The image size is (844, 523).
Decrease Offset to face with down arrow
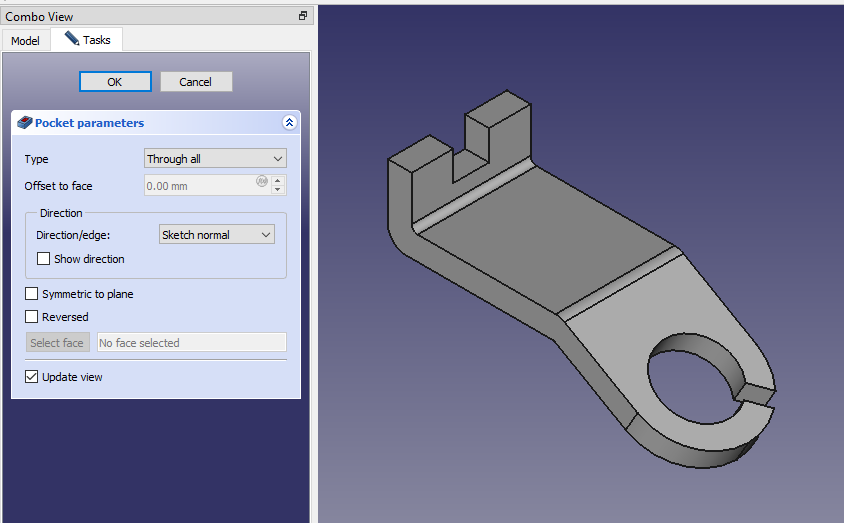point(278,190)
